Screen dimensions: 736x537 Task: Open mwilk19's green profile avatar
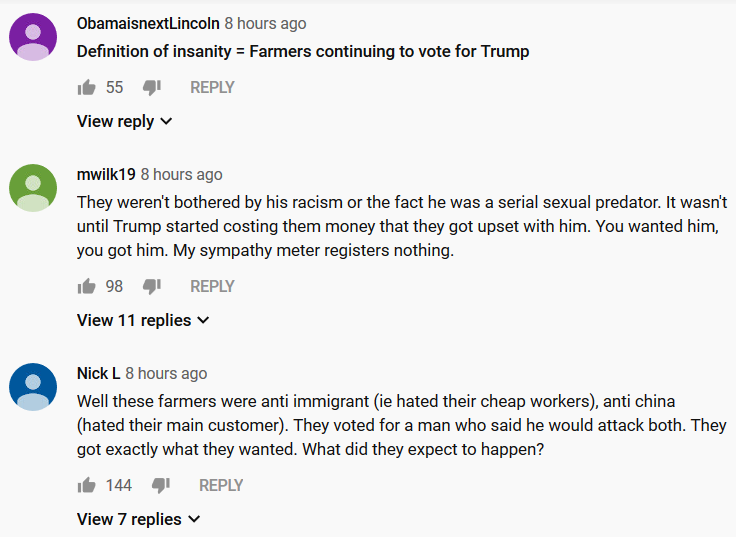(33, 188)
